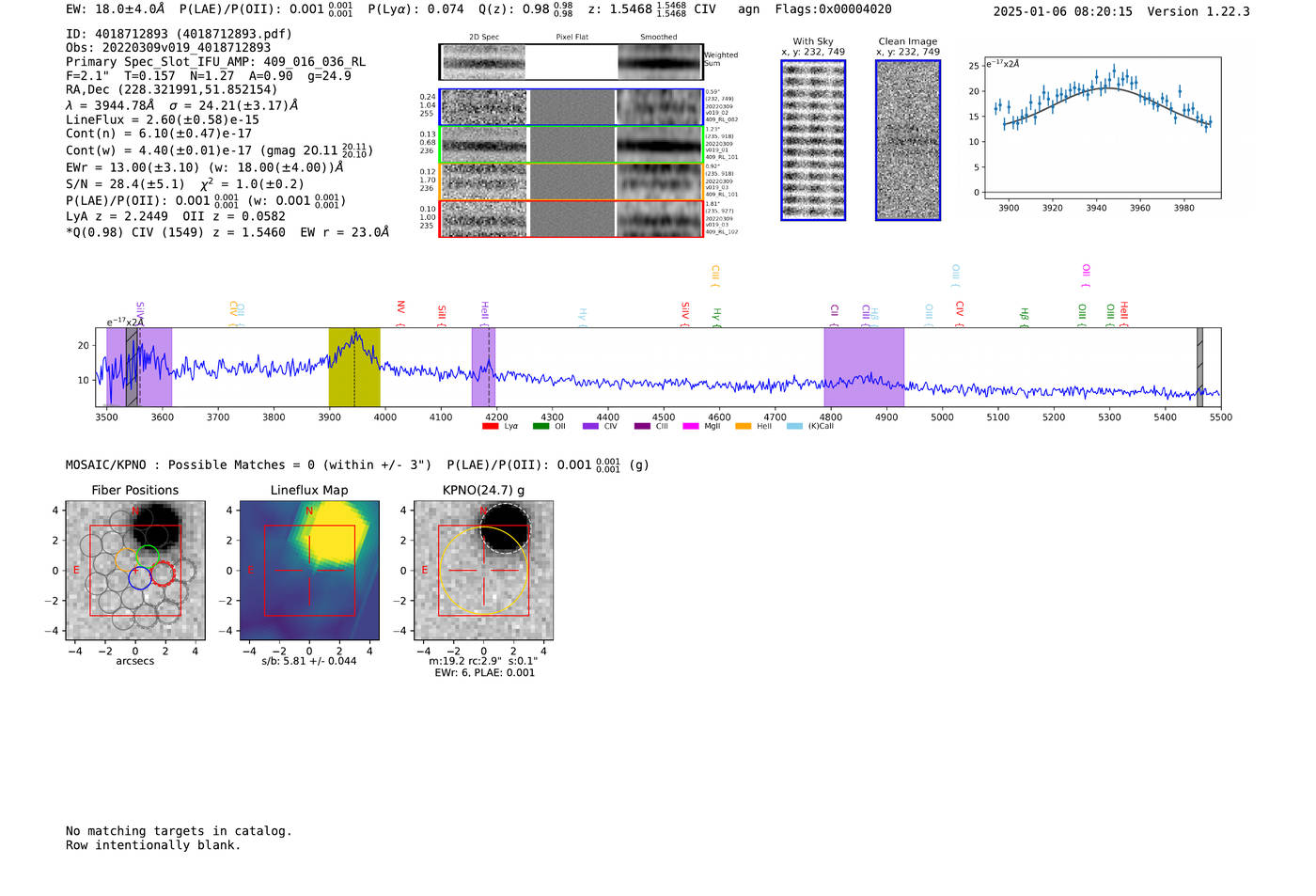Click the Cont(w) gmag 20.11 line
This screenshot has width=1316, height=896.
(219, 150)
